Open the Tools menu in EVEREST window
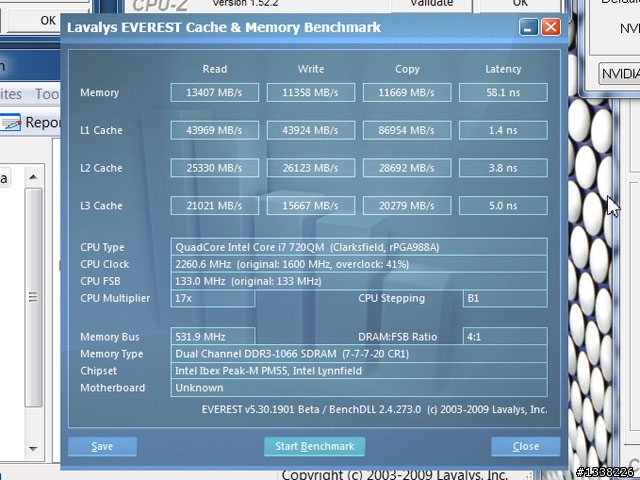The width and height of the screenshot is (640, 480). click(x=47, y=94)
